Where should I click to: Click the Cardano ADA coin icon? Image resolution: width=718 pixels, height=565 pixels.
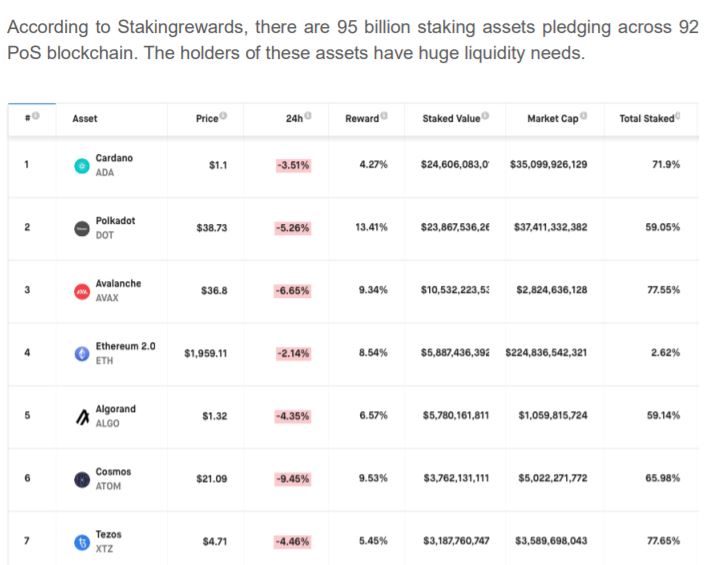[x=82, y=166]
